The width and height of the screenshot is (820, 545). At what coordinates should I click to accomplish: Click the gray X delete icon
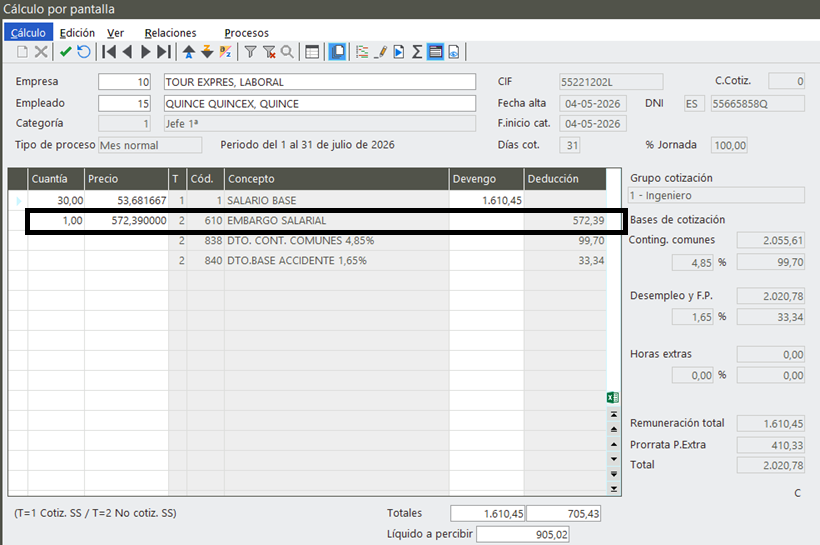pyautogui.click(x=41, y=52)
